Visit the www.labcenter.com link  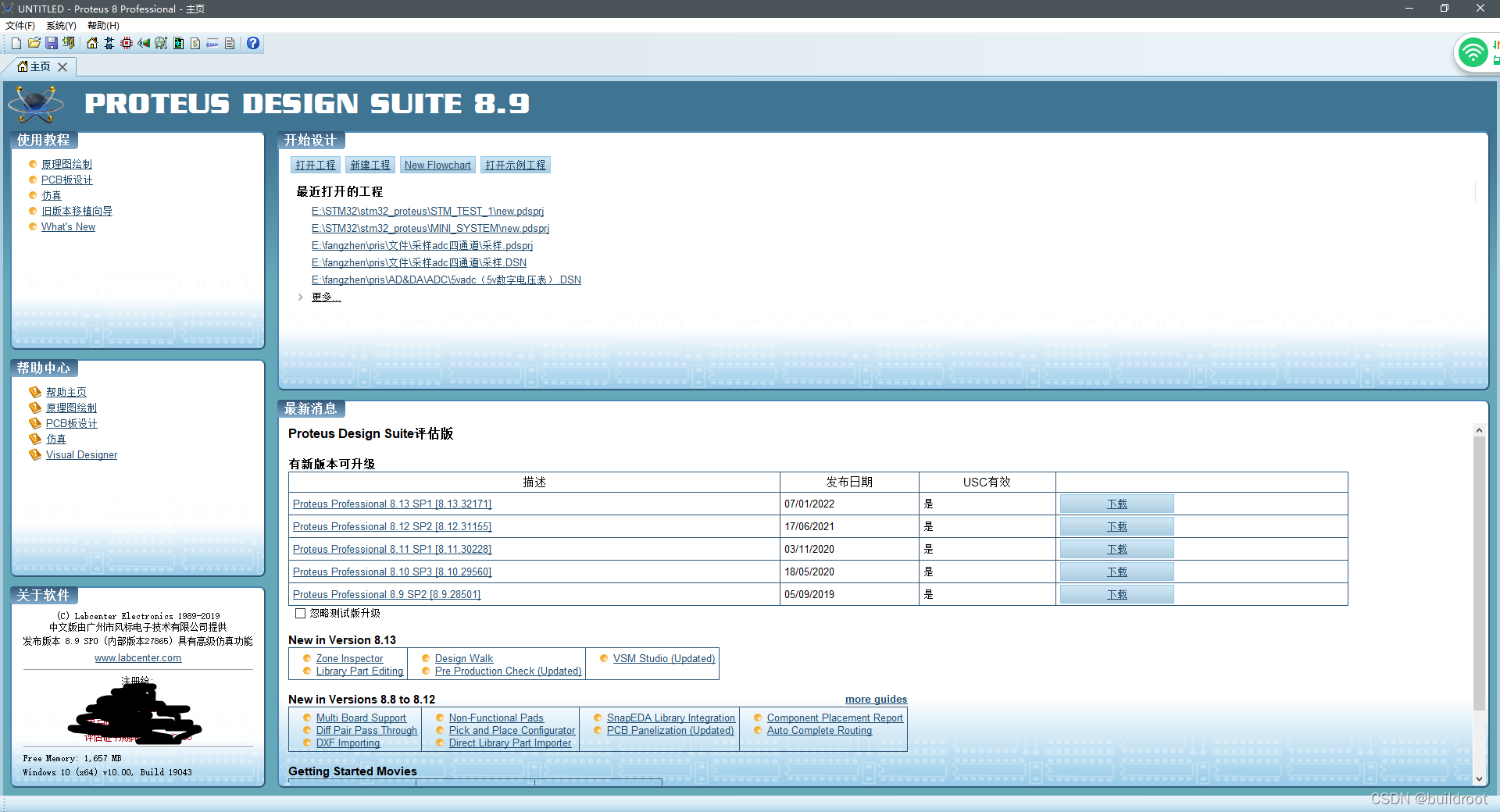pos(138,658)
